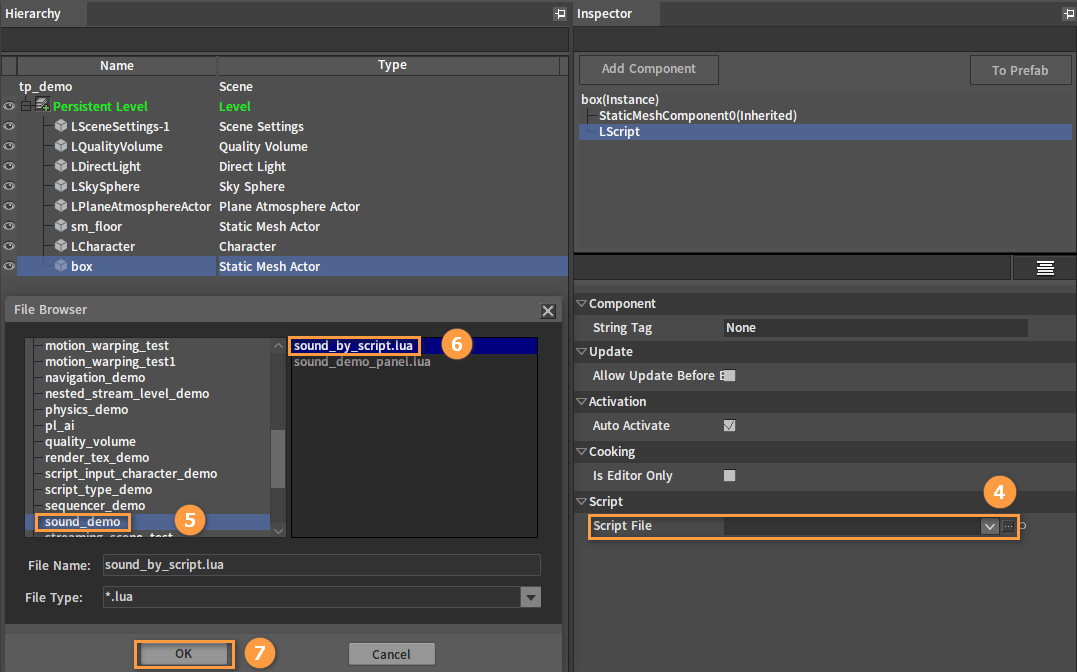
Task: Click OK in File Browser
Action: 183,653
